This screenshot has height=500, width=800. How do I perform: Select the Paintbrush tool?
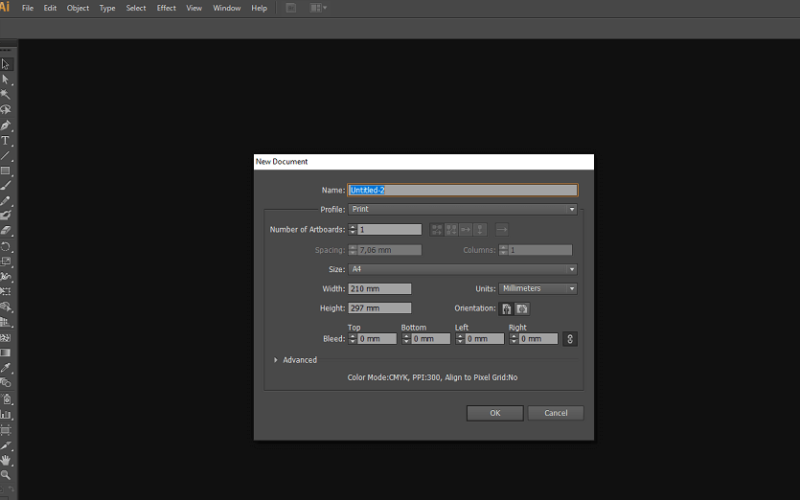click(x=6, y=186)
